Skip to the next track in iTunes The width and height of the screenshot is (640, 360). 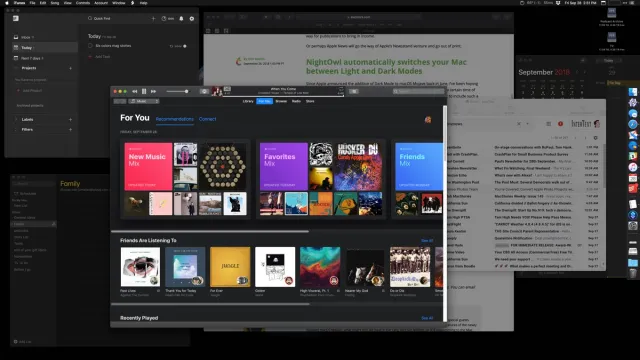[x=153, y=91]
